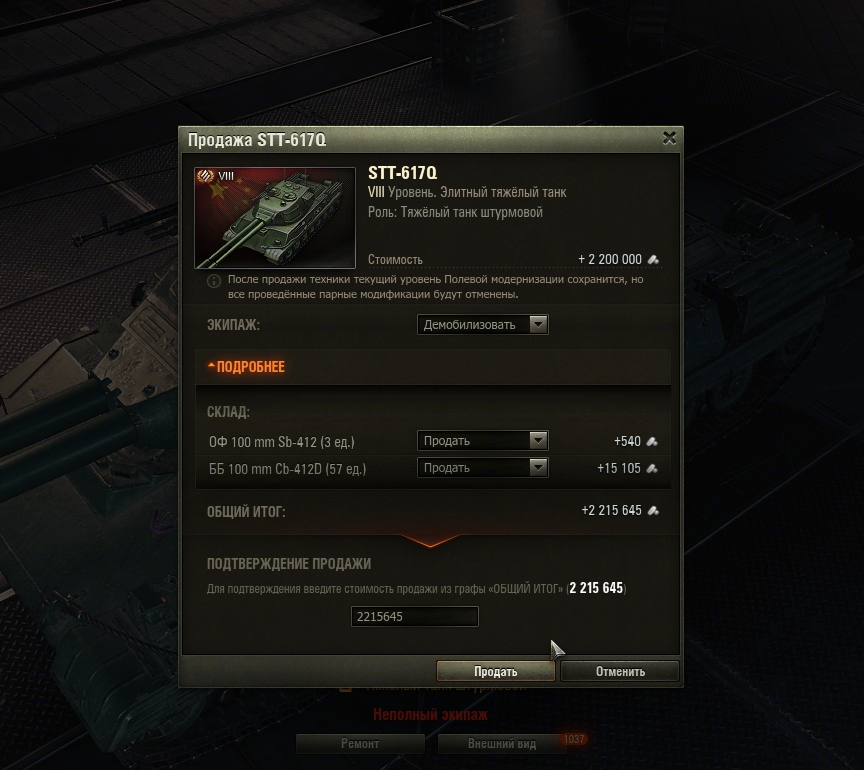
Task: Open the Внешний вид button in the hangar
Action: [502, 744]
